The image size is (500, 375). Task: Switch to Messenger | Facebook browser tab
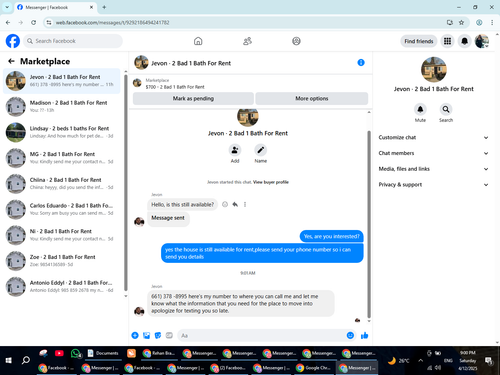(x=56, y=7)
